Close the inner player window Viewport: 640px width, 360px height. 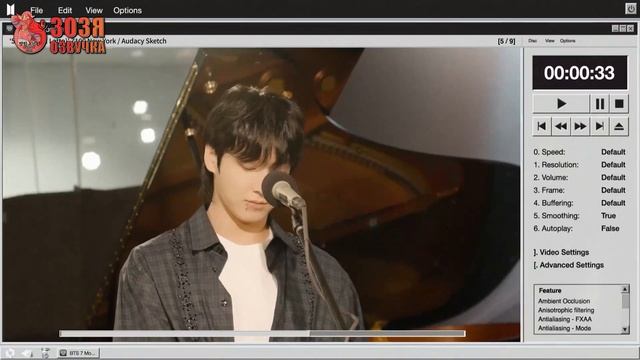click(630, 29)
